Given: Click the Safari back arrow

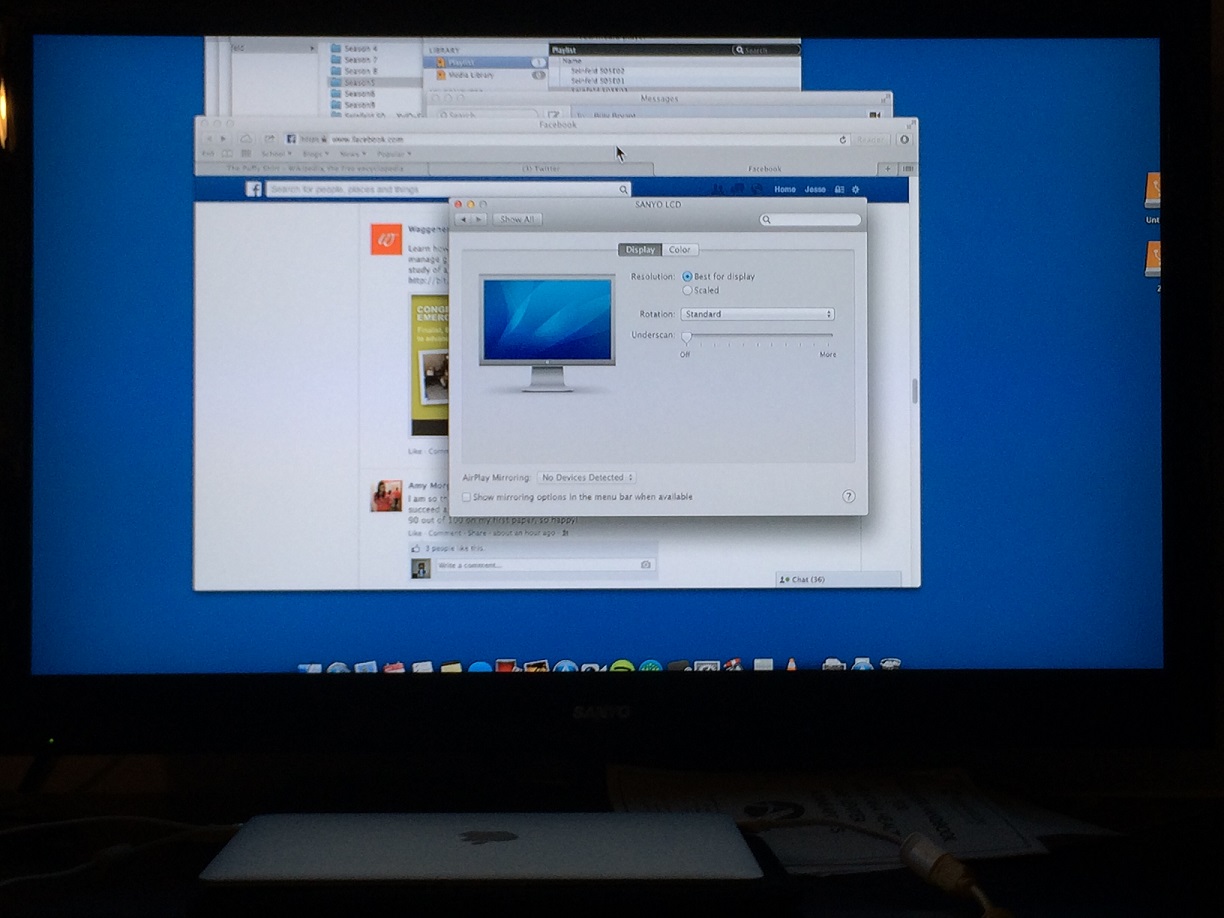Looking at the screenshot, I should pos(209,139).
